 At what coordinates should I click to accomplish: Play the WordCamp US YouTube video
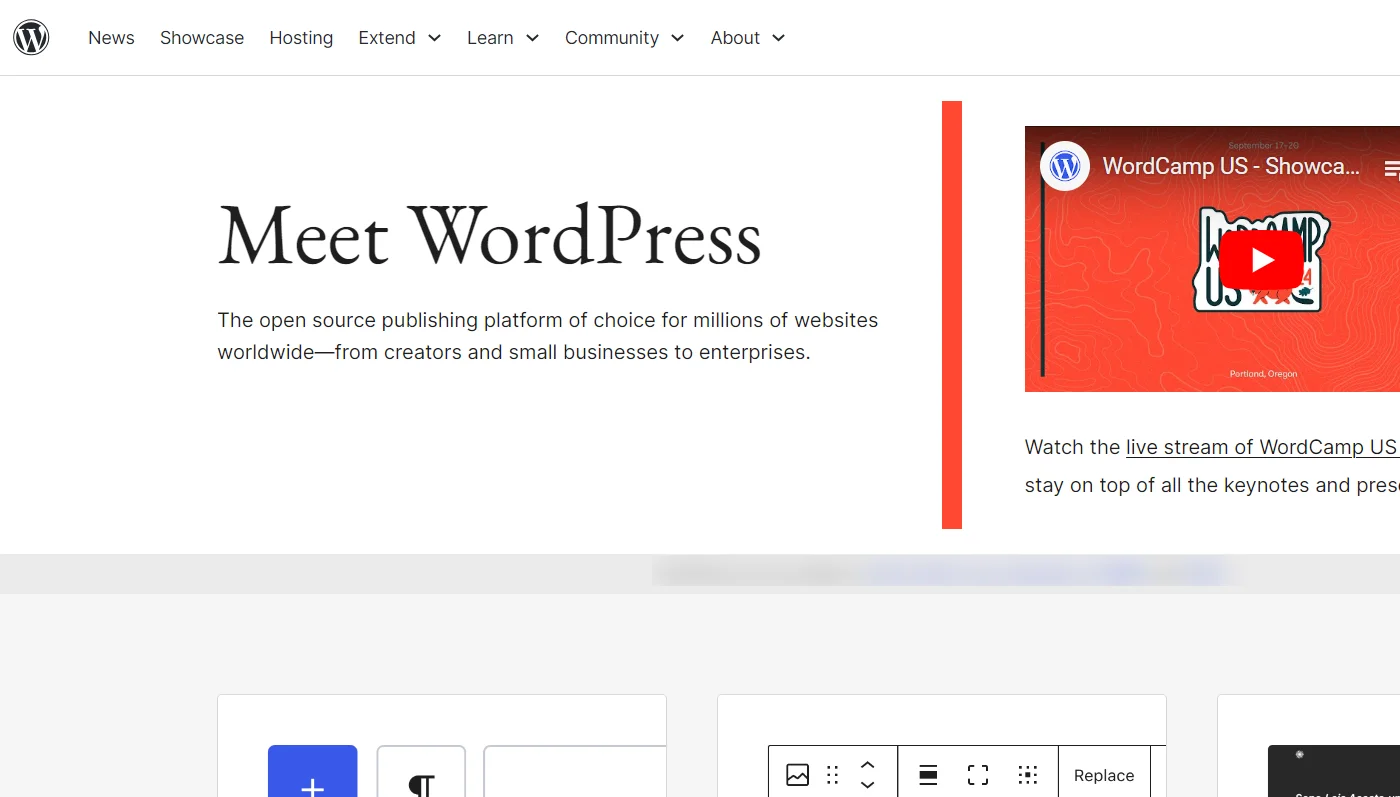(x=1261, y=260)
